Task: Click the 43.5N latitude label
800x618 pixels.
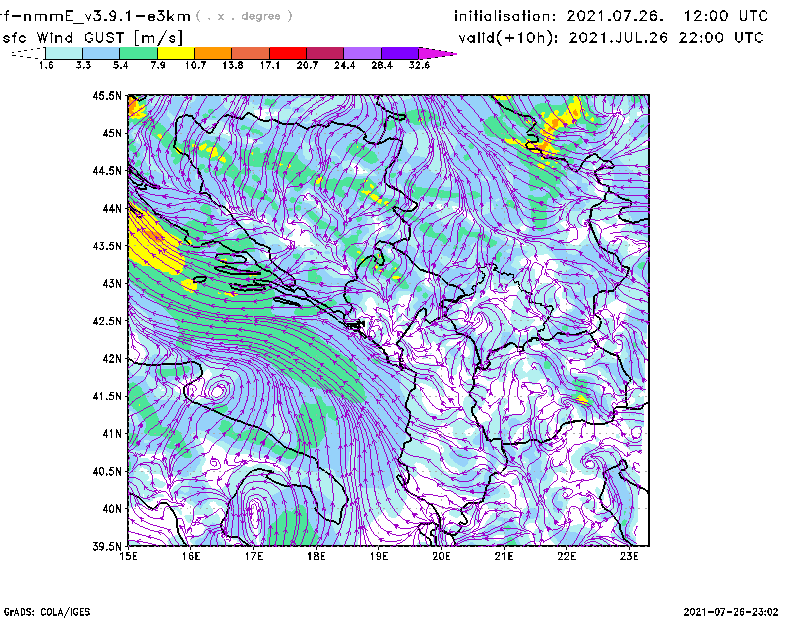Action: [107, 246]
